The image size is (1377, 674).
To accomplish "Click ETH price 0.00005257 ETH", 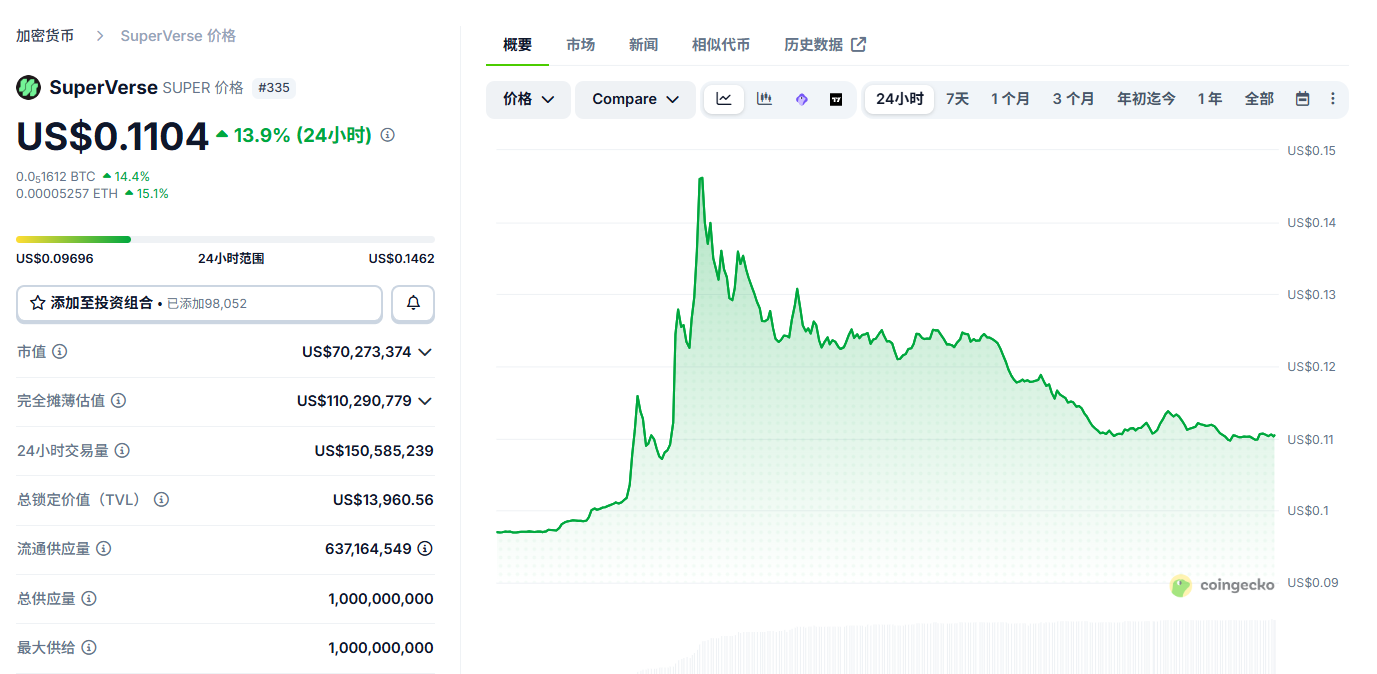I will tap(67, 194).
